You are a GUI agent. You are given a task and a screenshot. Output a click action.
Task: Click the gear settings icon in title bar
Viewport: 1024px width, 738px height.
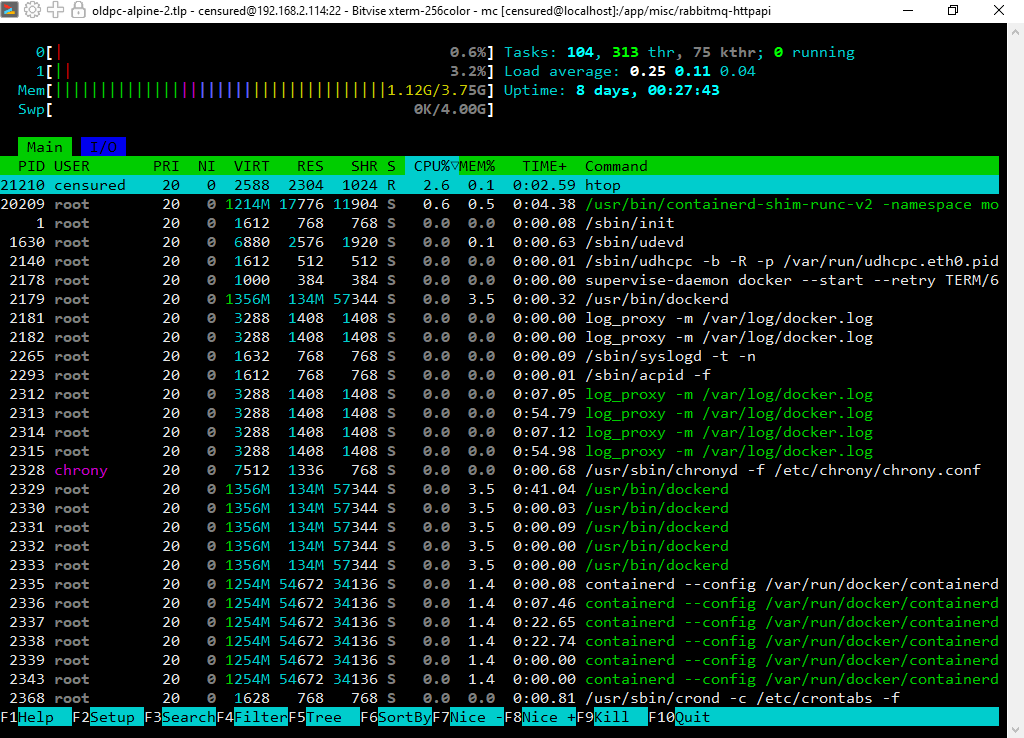click(33, 10)
